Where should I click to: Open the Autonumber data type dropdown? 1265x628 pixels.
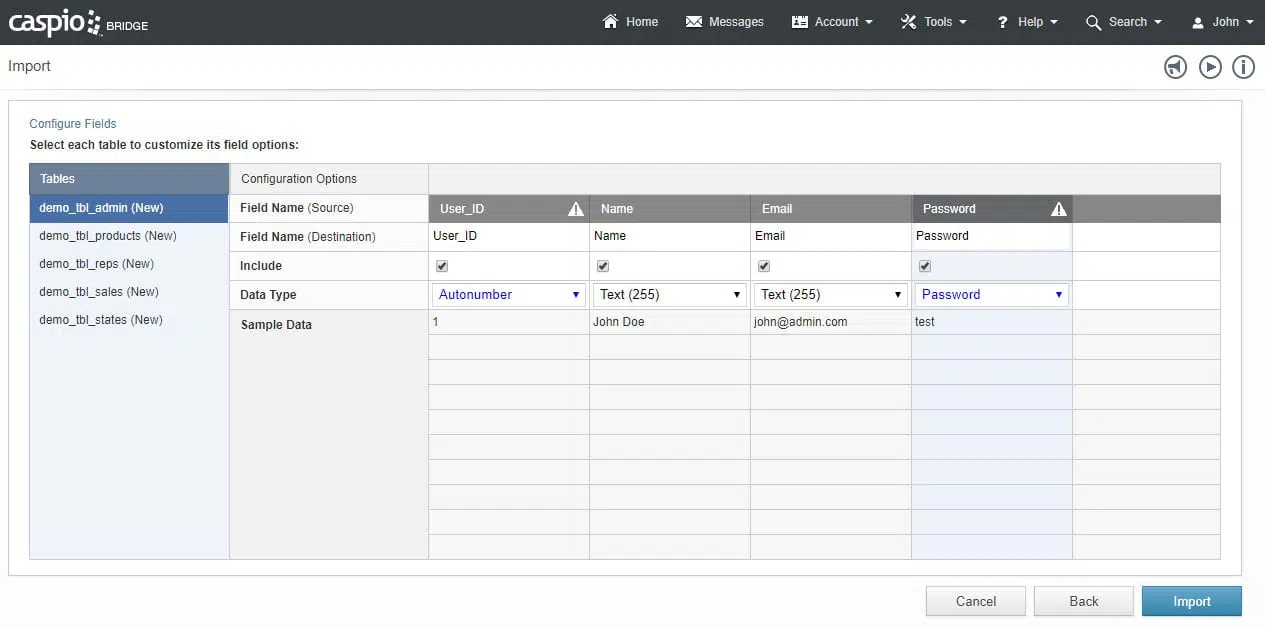click(x=509, y=295)
